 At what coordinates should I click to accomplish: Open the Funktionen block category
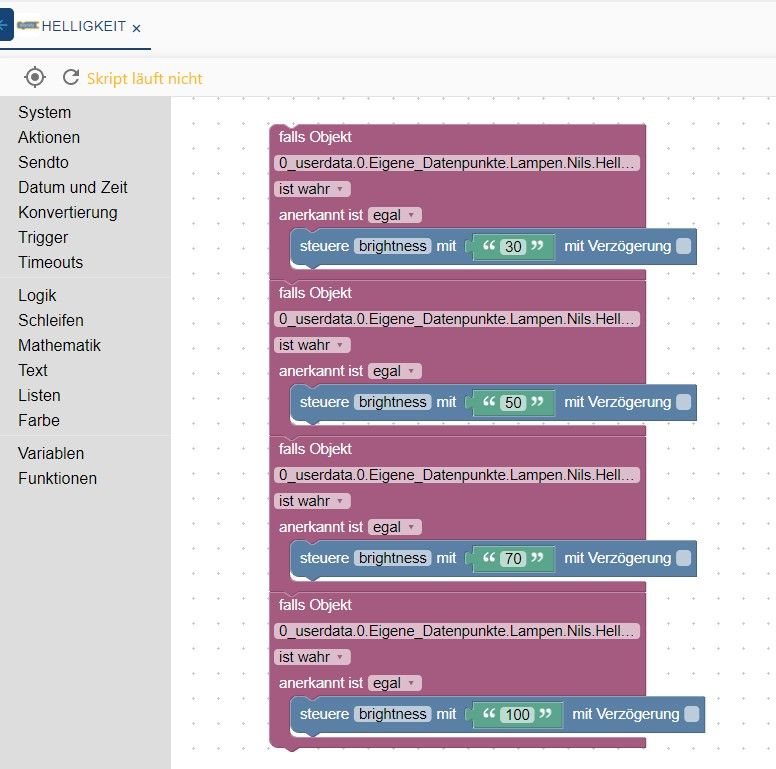click(57, 479)
